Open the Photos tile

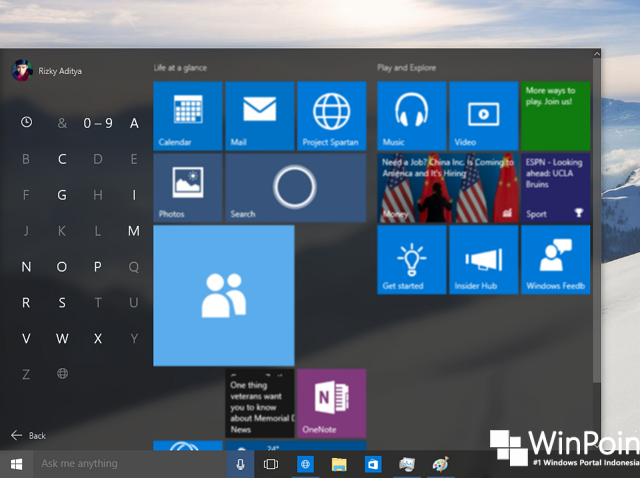tap(188, 188)
